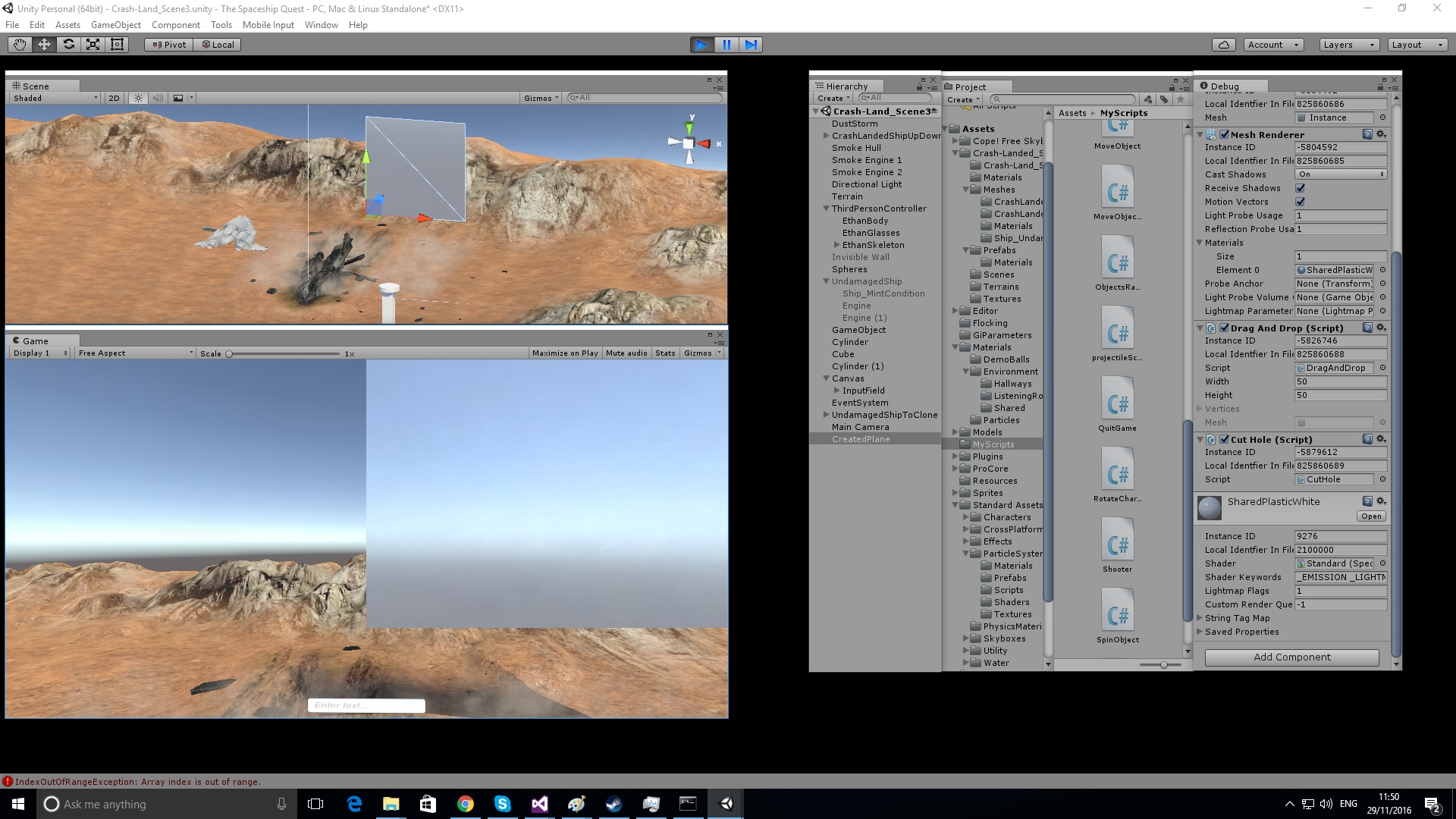Select the Scale tool
Viewport: 1456px width, 819px height.
(x=93, y=44)
